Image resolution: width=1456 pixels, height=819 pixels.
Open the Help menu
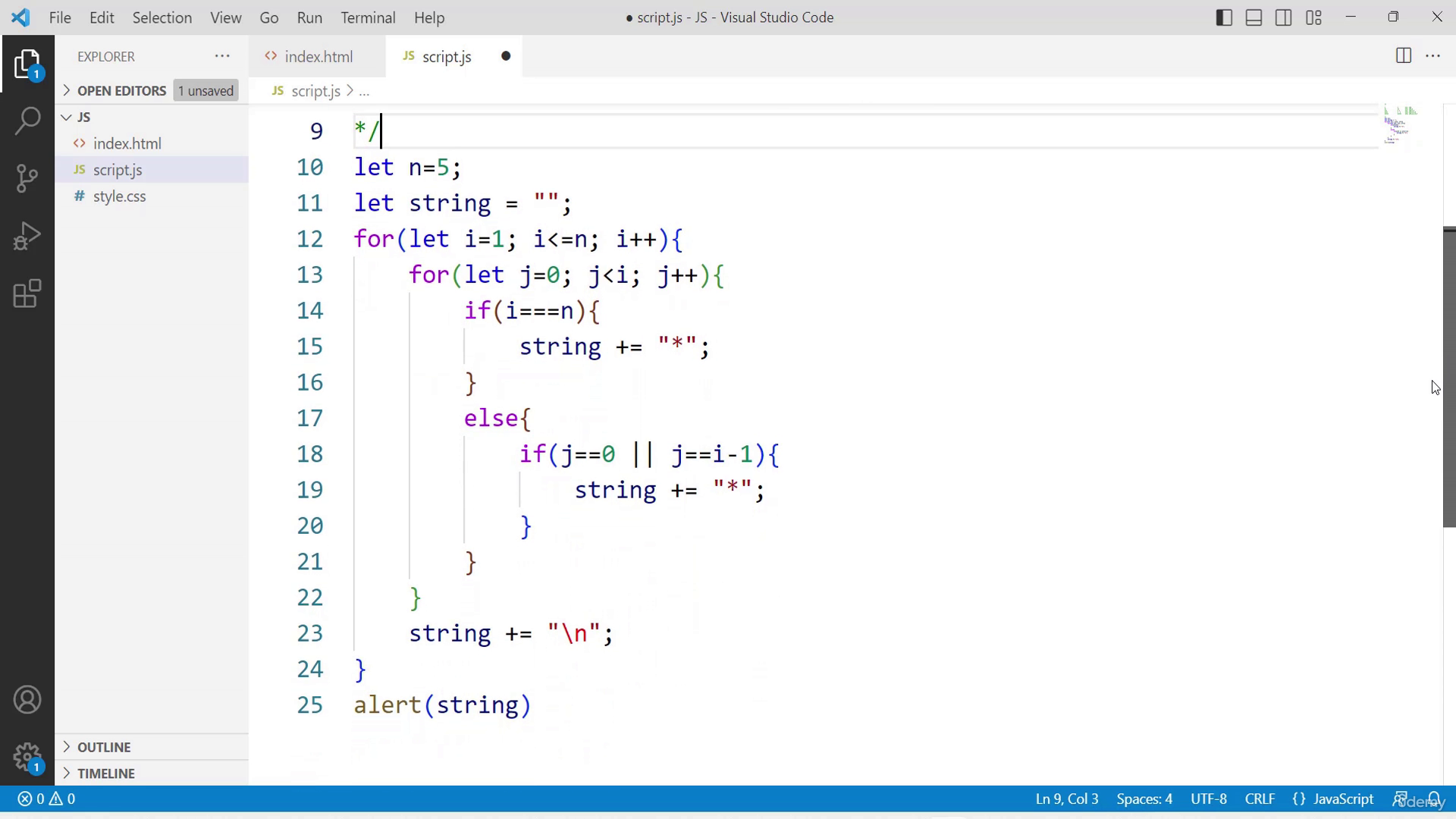(429, 17)
